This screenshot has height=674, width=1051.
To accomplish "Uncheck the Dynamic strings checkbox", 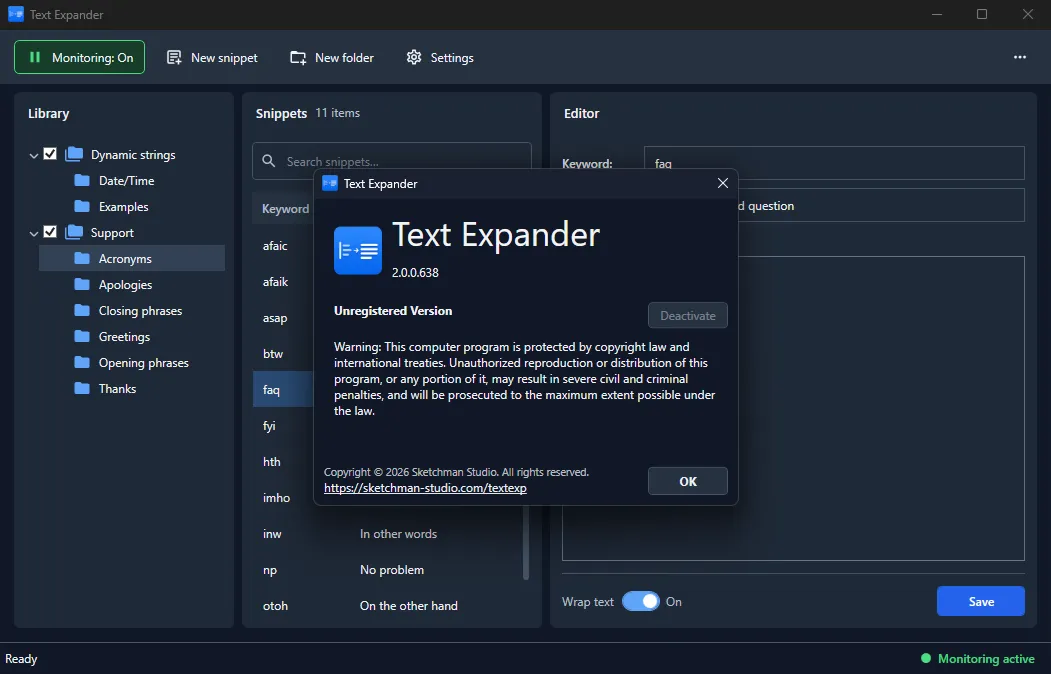I will pos(50,154).
